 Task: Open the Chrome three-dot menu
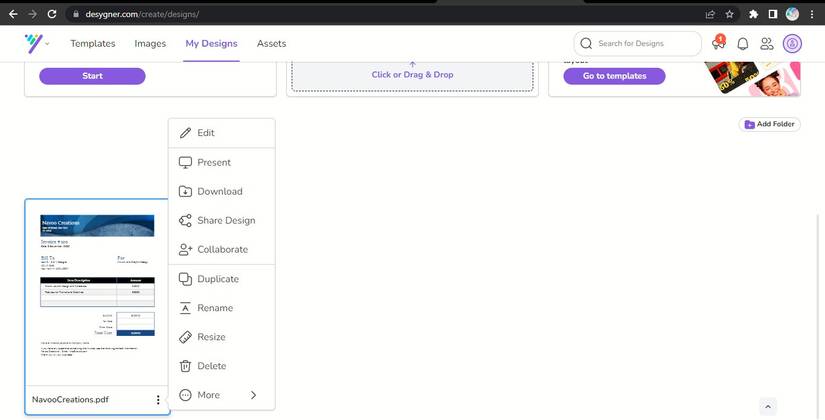click(812, 14)
